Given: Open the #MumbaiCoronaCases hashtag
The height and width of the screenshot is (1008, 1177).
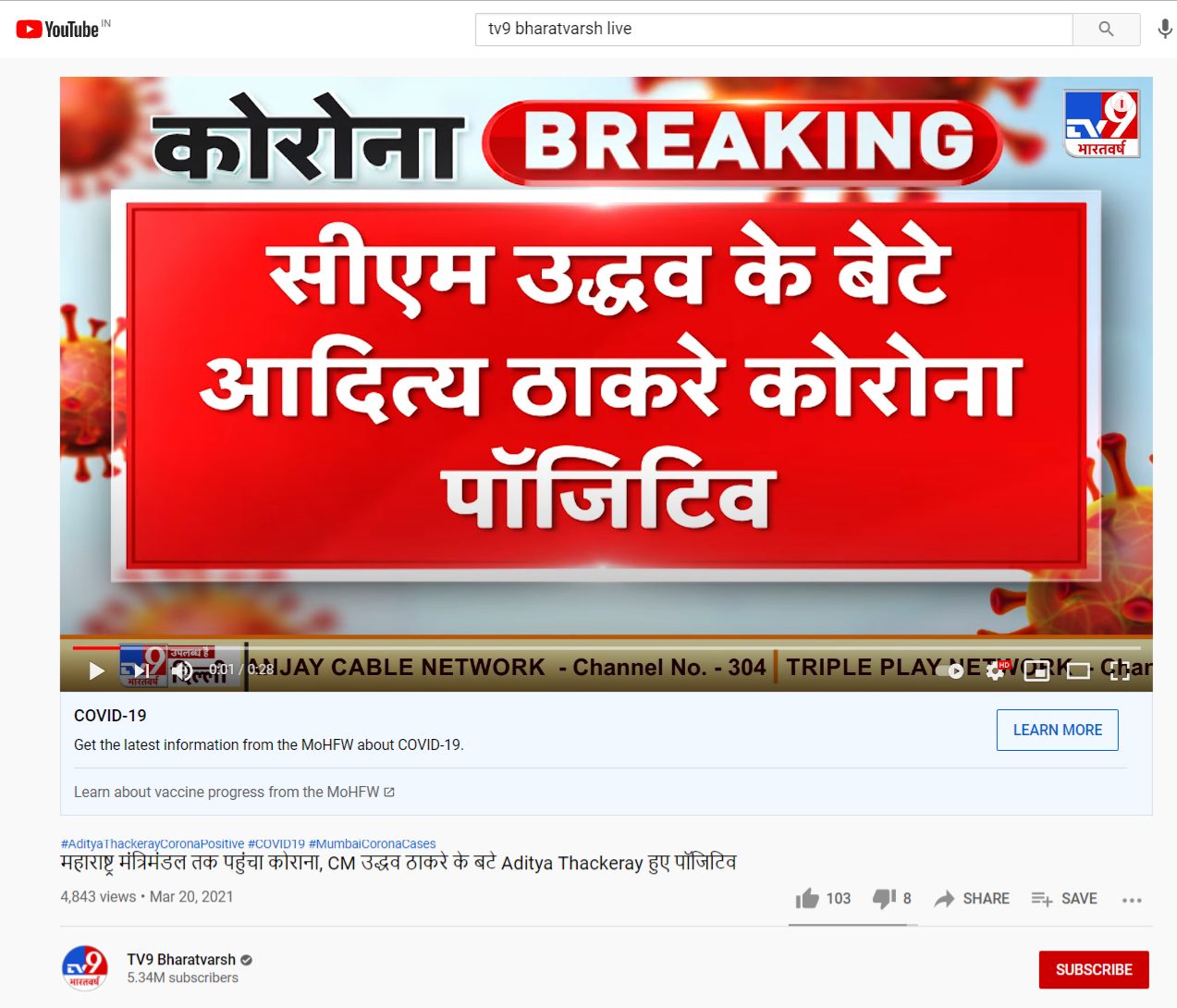Looking at the screenshot, I should point(372,843).
